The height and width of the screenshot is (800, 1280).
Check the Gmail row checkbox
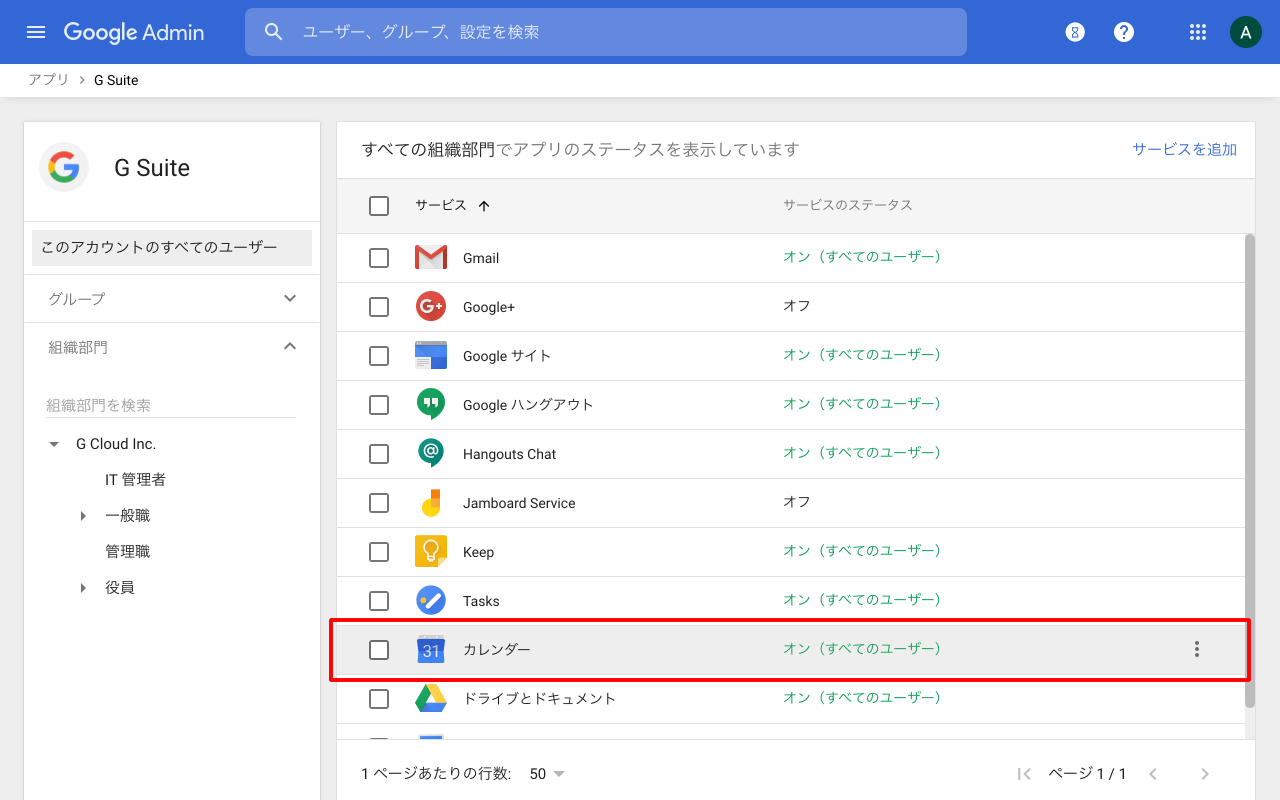(379, 258)
